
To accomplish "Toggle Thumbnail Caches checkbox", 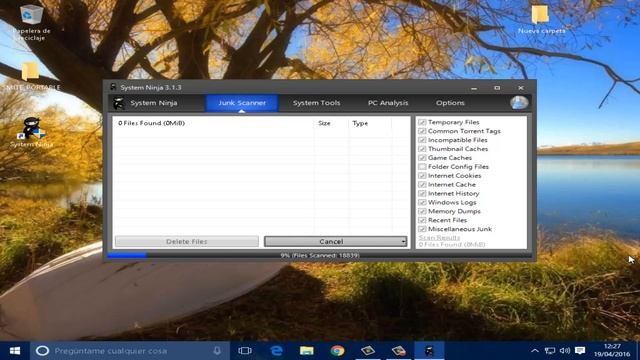I will point(422,149).
